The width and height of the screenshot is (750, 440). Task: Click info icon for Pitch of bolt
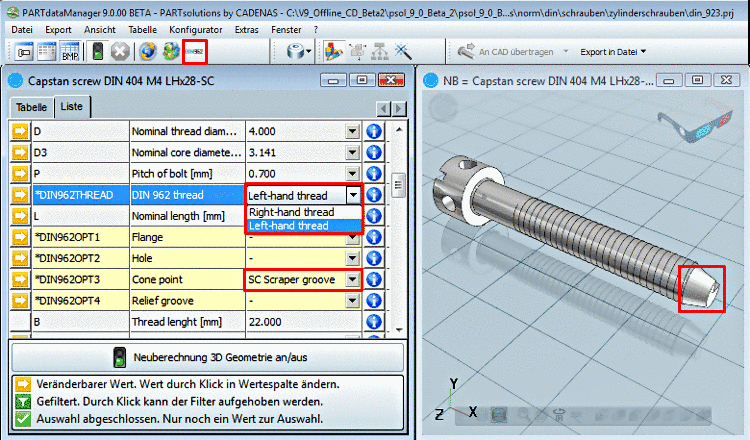pyautogui.click(x=374, y=173)
